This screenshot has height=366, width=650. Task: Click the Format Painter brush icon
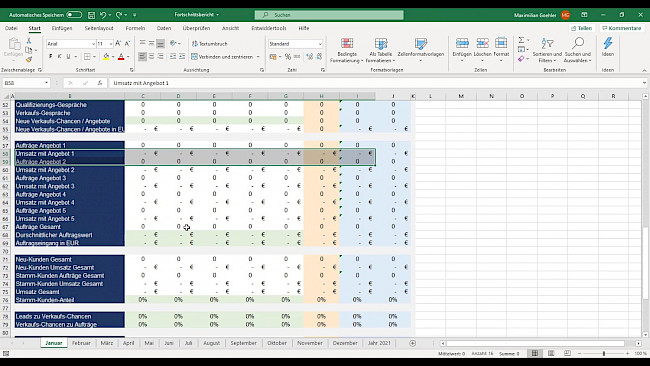[29, 60]
